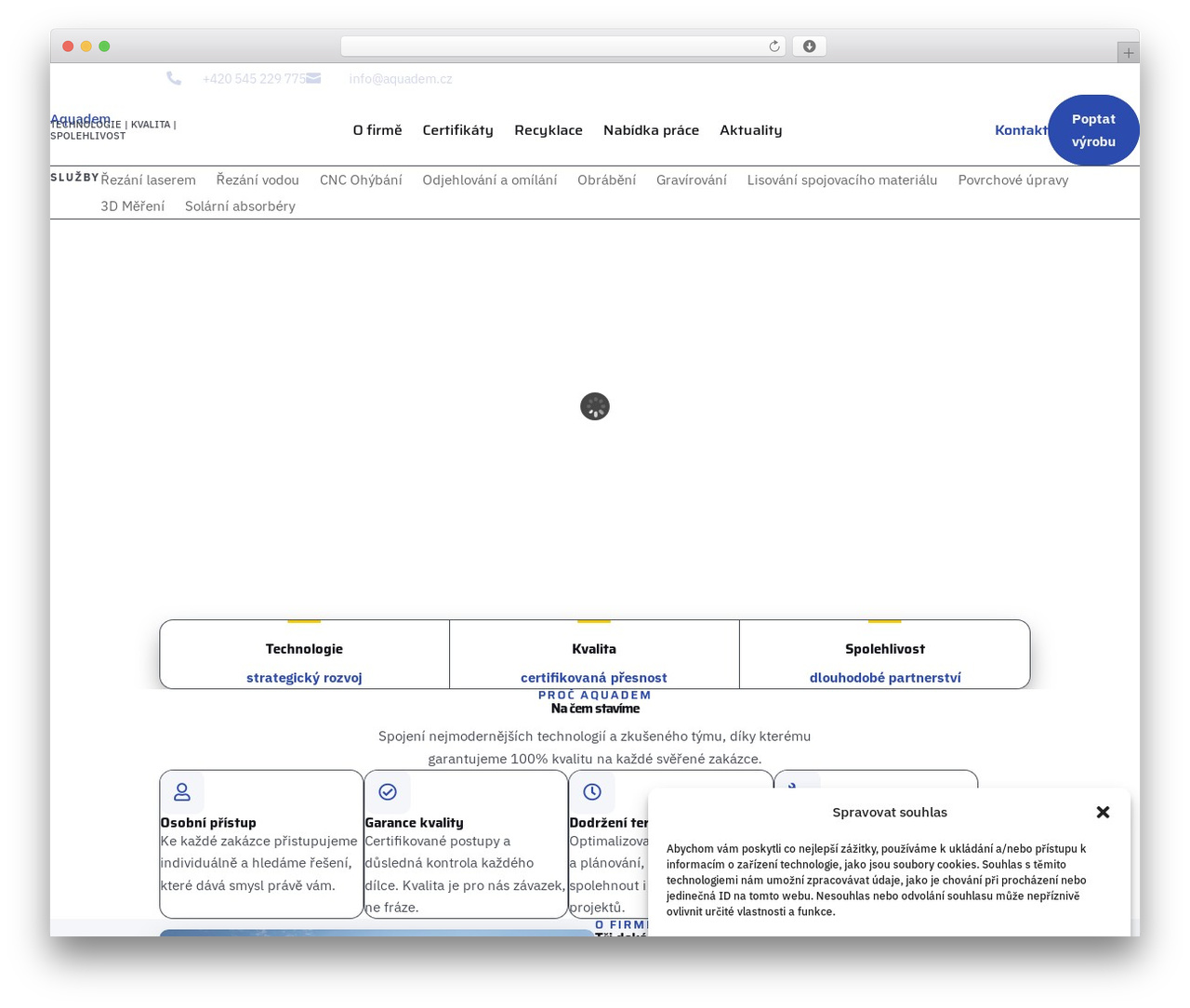Select the Obrábění service link
1190x1008 pixels.
(x=607, y=180)
